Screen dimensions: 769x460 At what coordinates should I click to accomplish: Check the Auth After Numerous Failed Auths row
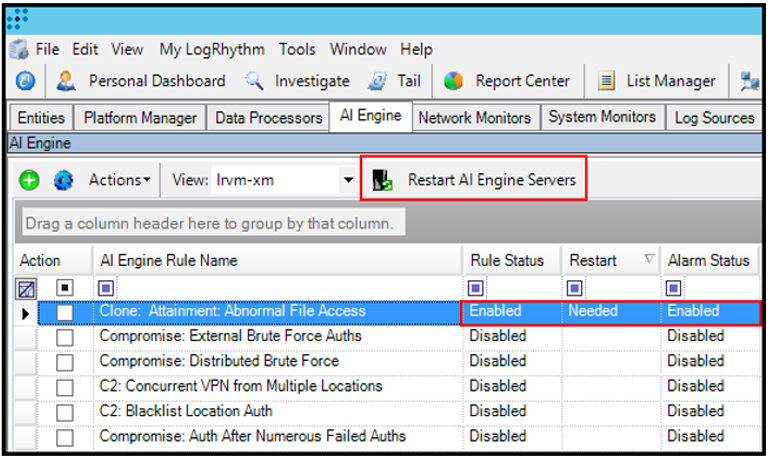[64, 437]
